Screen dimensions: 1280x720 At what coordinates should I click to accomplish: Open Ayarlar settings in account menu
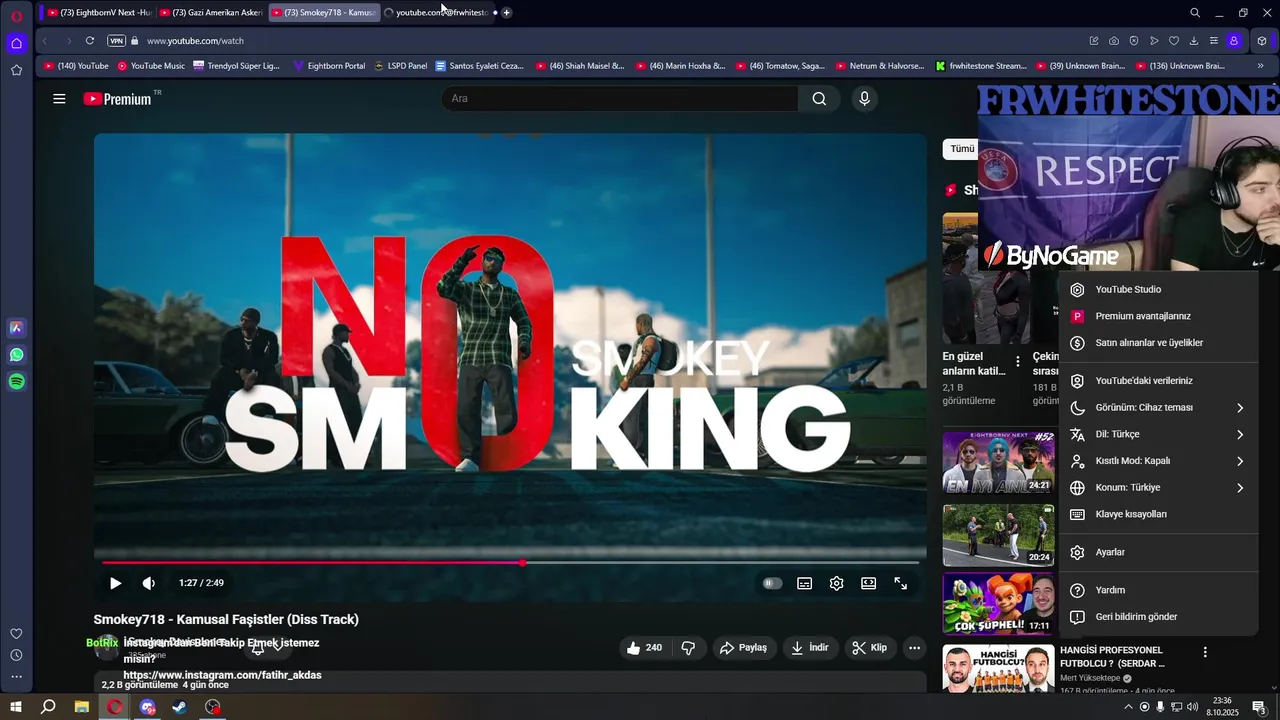(x=1158, y=553)
